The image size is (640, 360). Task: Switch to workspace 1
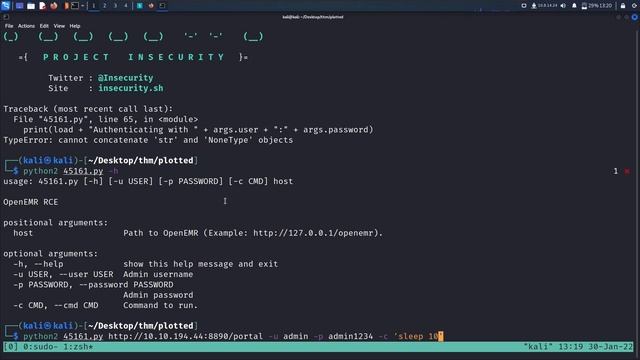click(93, 6)
